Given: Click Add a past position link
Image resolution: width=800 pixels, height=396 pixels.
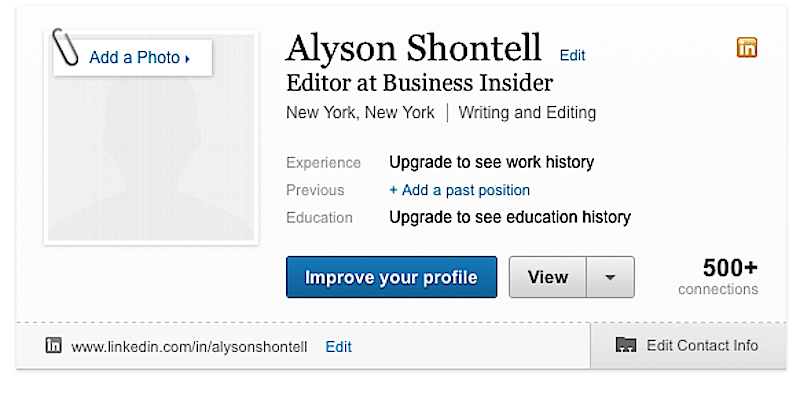Looking at the screenshot, I should (x=459, y=190).
